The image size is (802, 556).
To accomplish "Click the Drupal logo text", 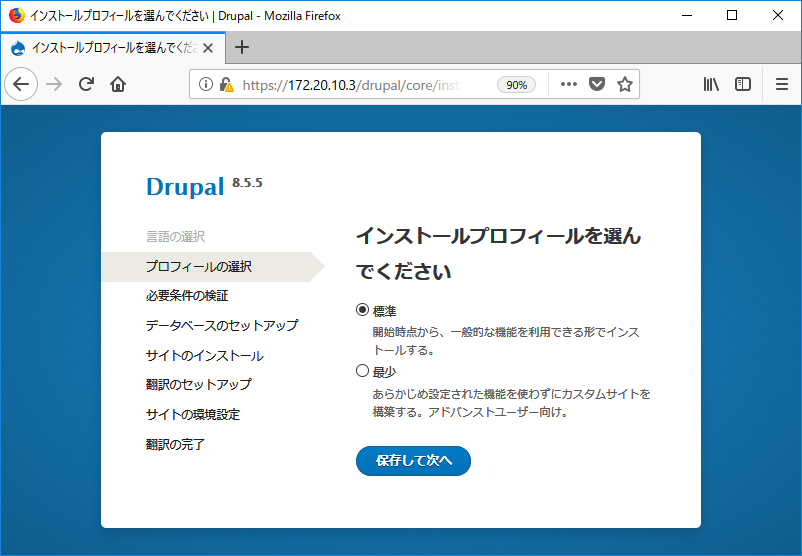I will tap(185, 187).
